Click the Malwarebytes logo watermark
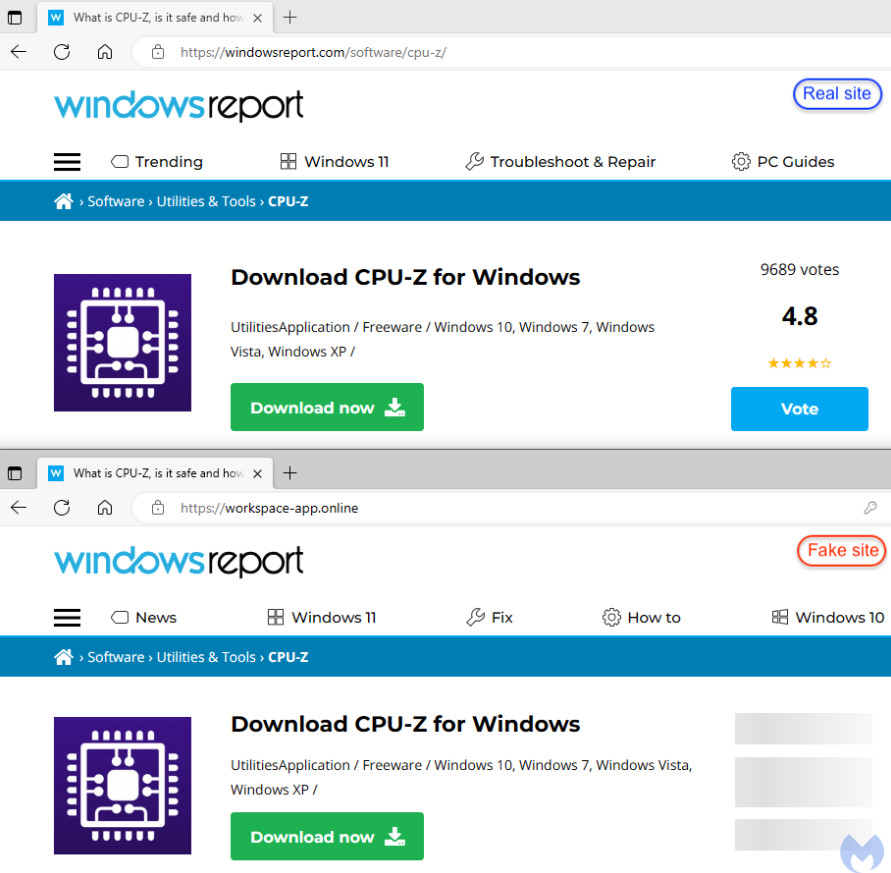The width and height of the screenshot is (891, 873). click(x=861, y=851)
